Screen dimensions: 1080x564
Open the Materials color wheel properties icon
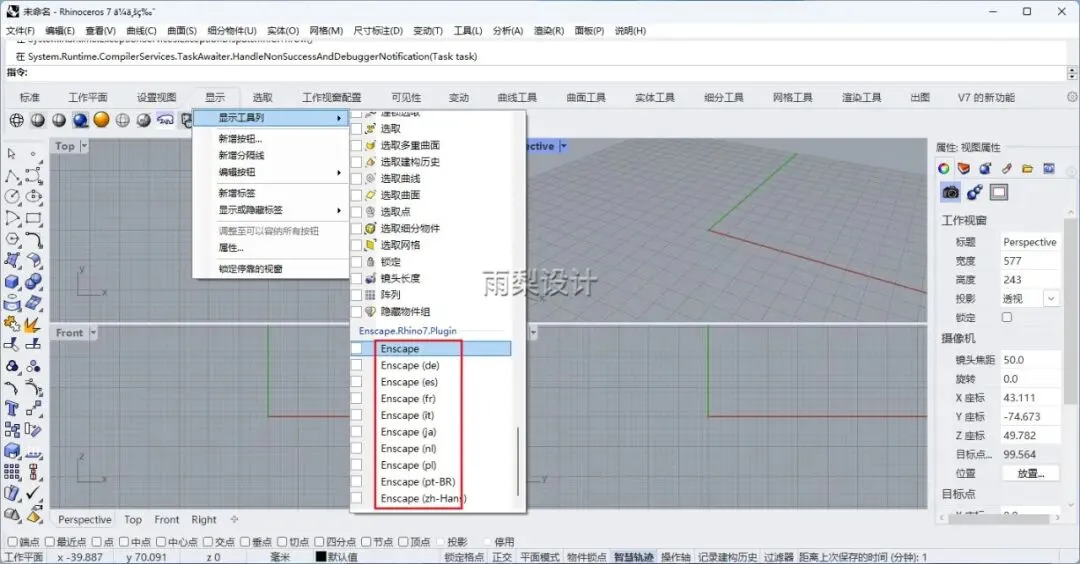coord(944,168)
